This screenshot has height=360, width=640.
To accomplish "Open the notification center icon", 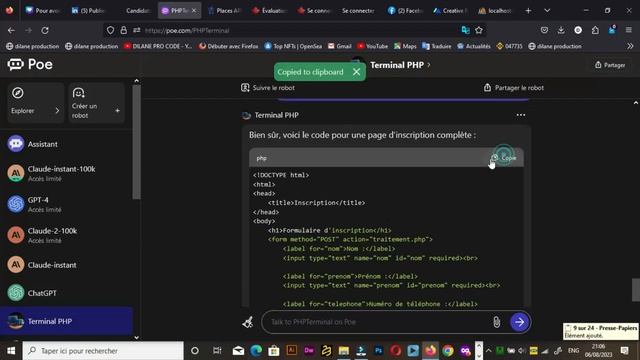I will coord(624,351).
